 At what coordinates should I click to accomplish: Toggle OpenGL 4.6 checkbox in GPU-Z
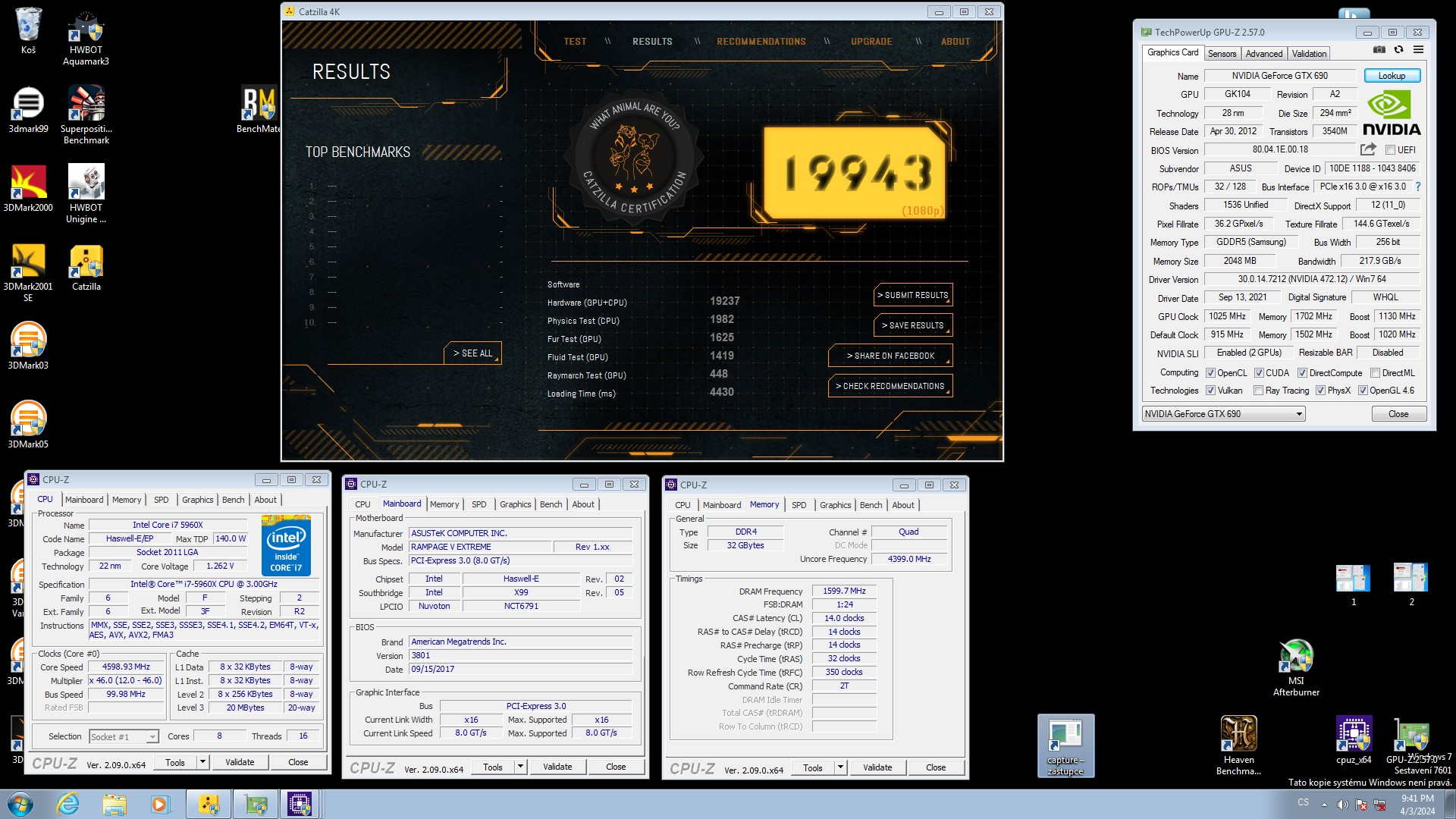tap(1363, 391)
